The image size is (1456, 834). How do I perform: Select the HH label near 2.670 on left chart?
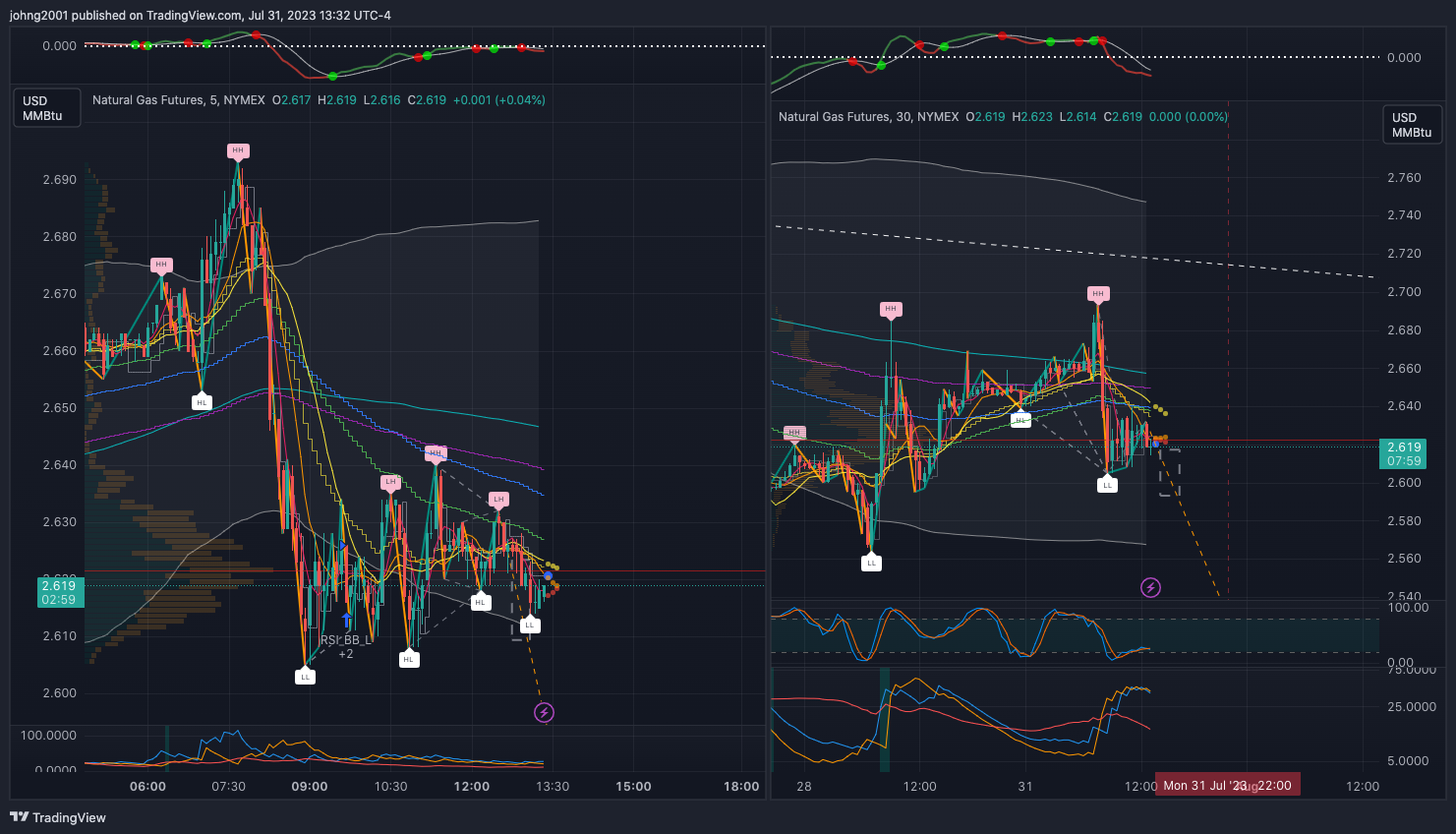tap(161, 265)
